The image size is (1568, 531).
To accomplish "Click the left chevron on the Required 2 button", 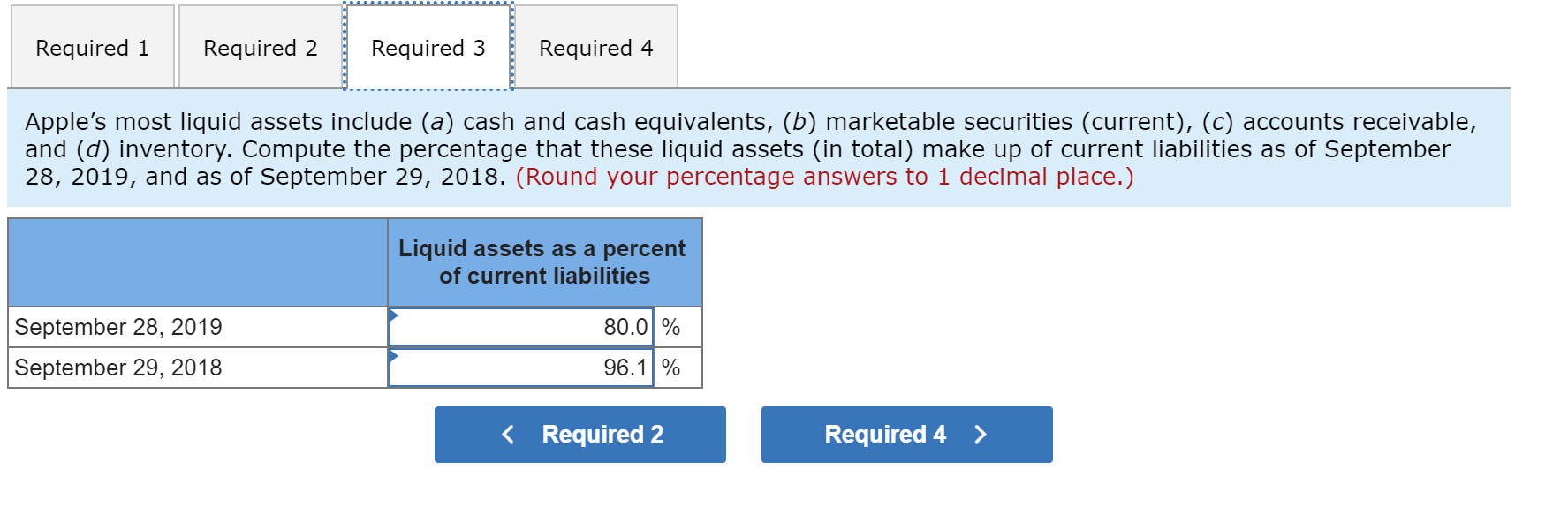I will pos(507,434).
